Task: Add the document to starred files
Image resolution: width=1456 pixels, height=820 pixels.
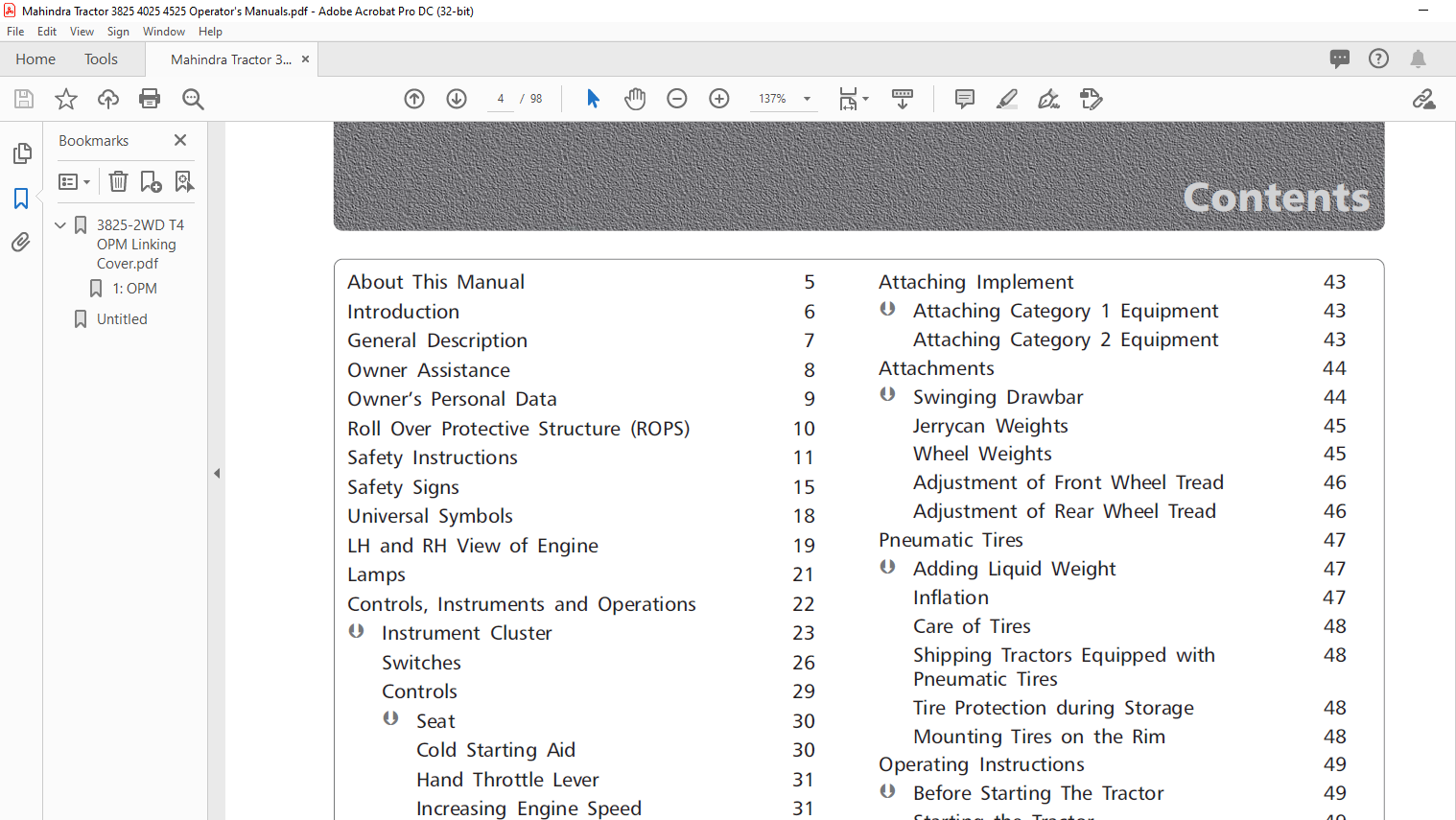Action: pyautogui.click(x=66, y=99)
